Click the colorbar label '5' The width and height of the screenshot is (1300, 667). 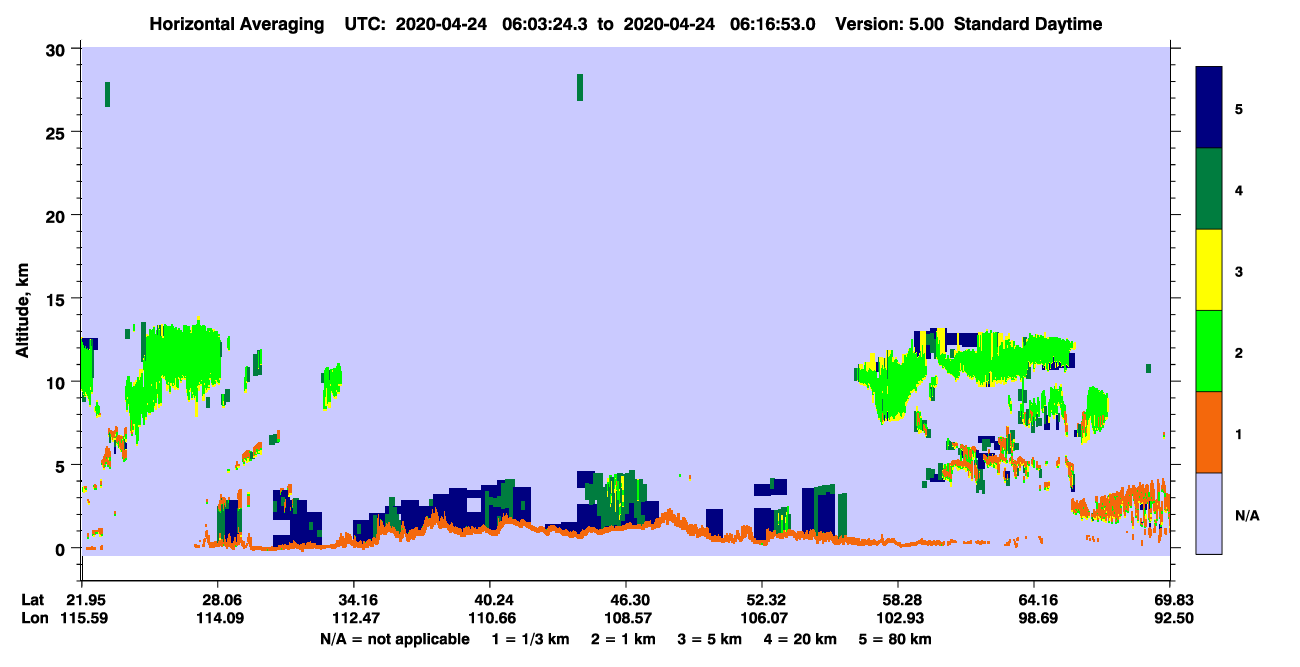pyautogui.click(x=1239, y=109)
